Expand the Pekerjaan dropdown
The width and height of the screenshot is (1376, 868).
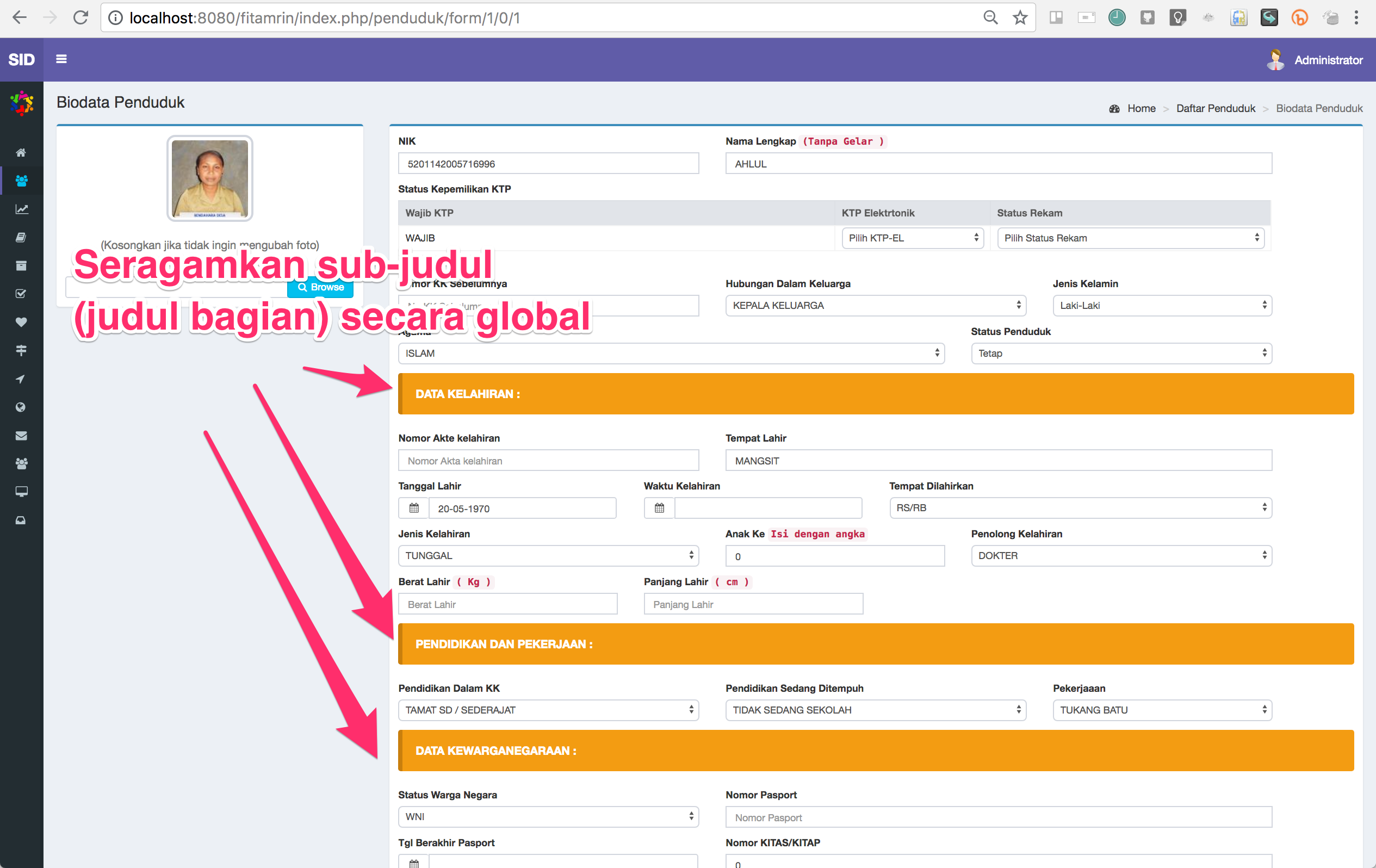1162,710
